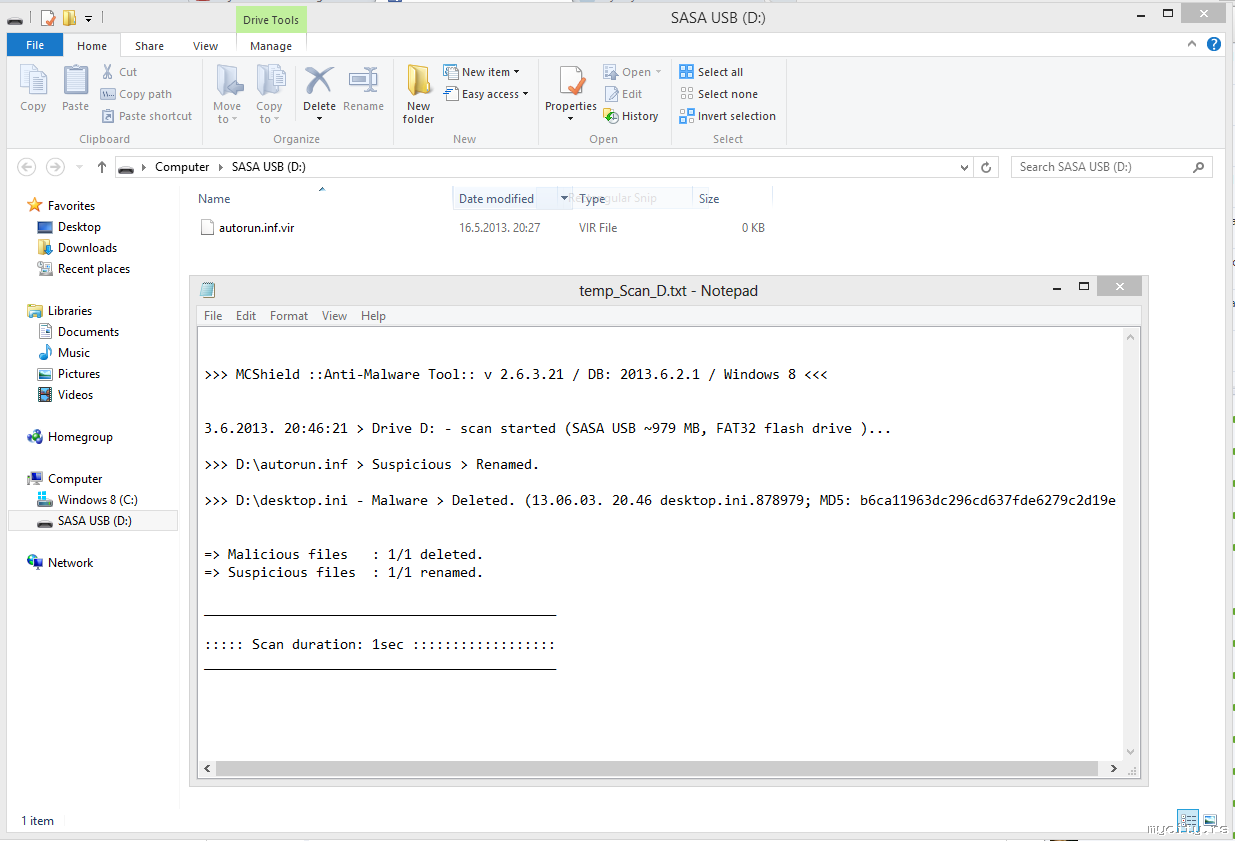Open Explorer Help question mark icon
Screen dimensions: 1235x841
pos(1214,44)
